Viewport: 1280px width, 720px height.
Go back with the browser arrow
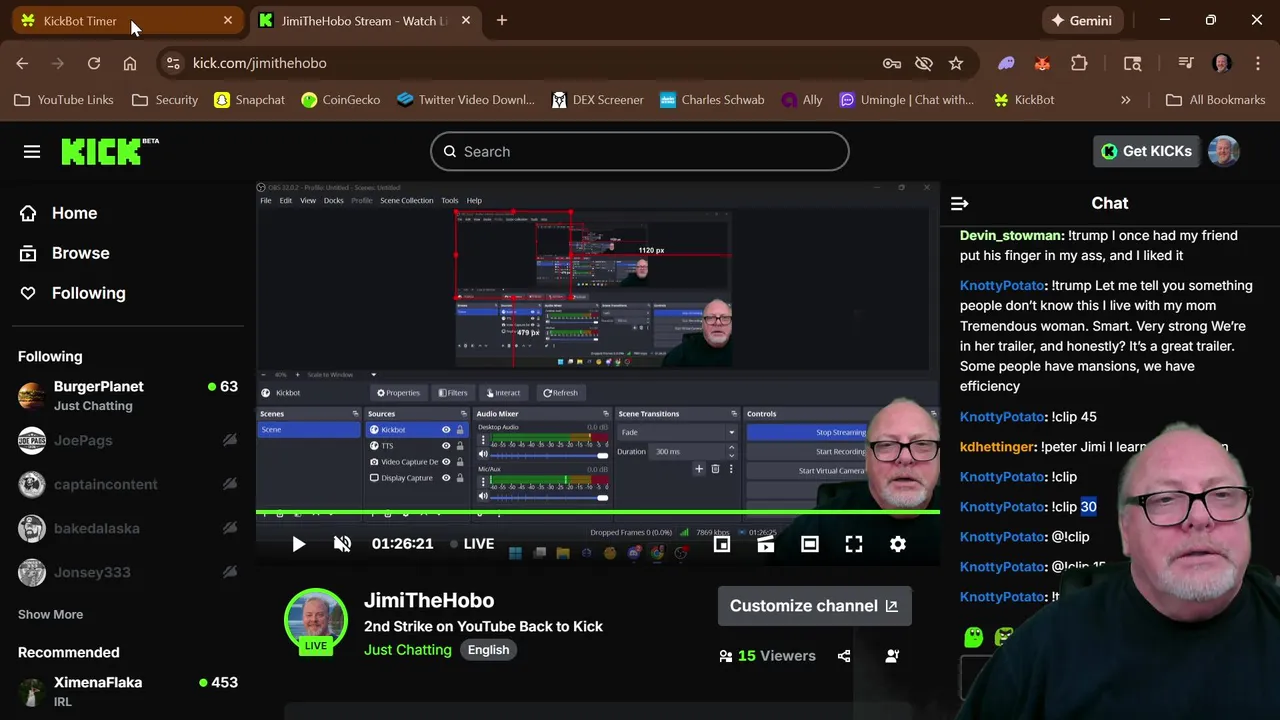pos(22,63)
